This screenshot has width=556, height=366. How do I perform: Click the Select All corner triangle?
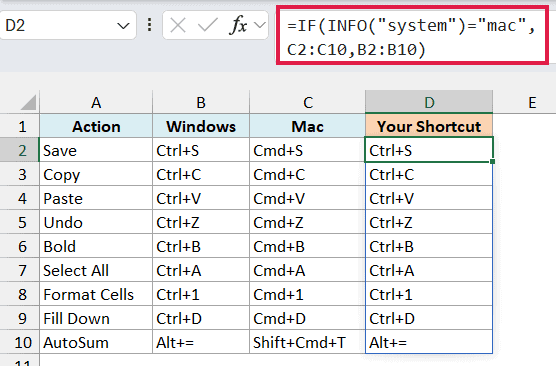point(28,102)
